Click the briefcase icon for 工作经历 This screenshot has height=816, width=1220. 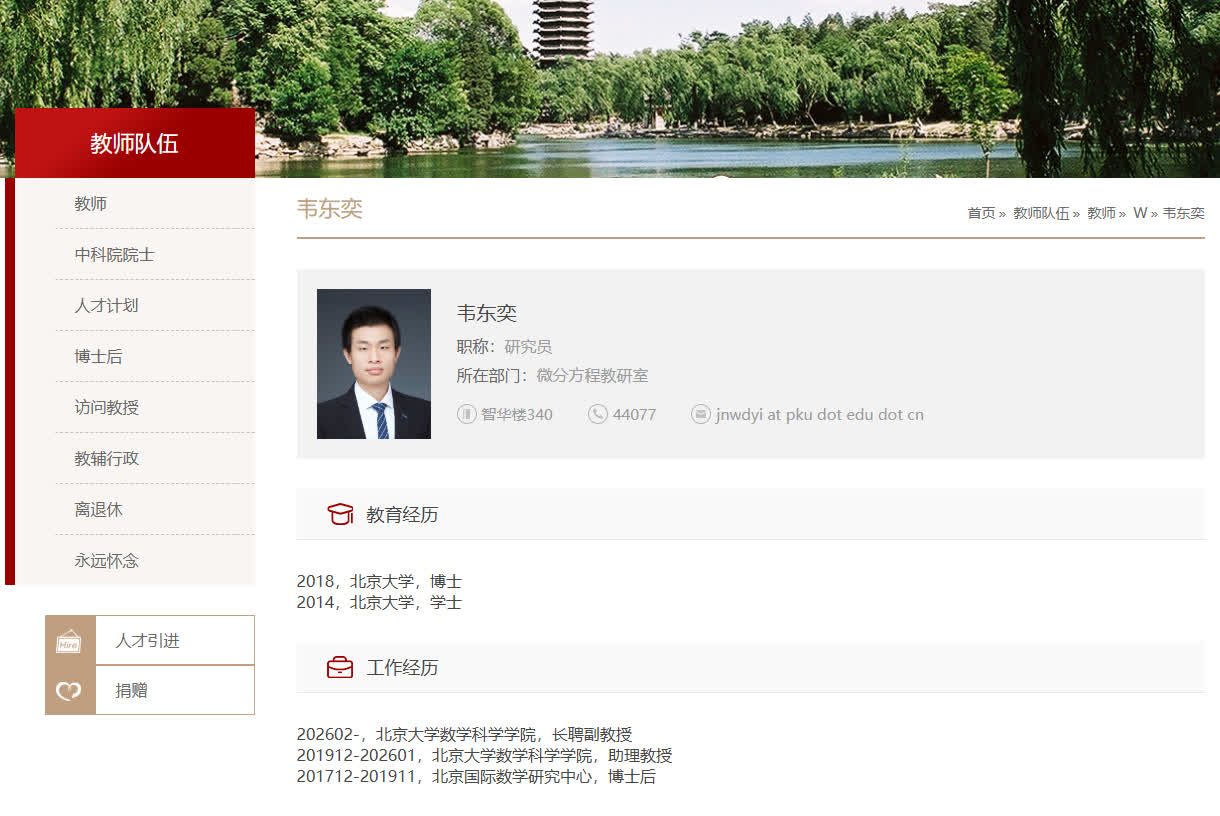pyautogui.click(x=340, y=667)
